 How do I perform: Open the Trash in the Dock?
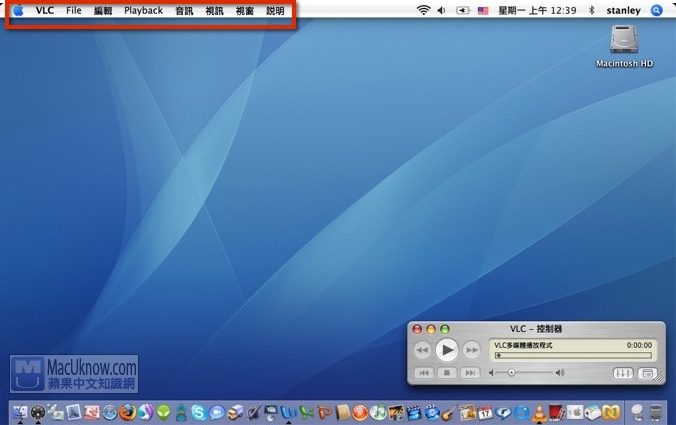pyautogui.click(x=655, y=413)
